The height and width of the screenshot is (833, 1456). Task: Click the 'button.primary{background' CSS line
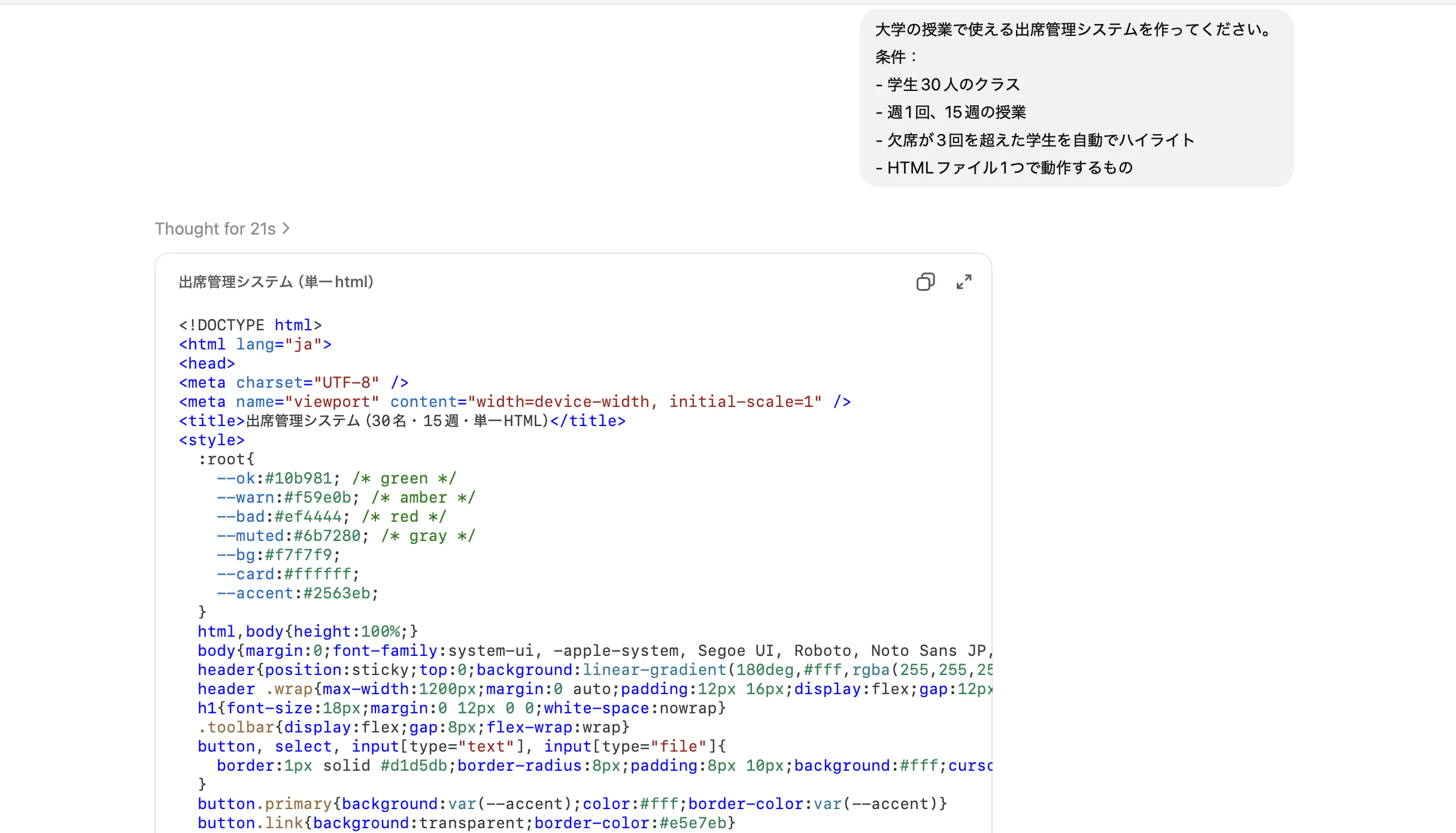tap(572, 804)
